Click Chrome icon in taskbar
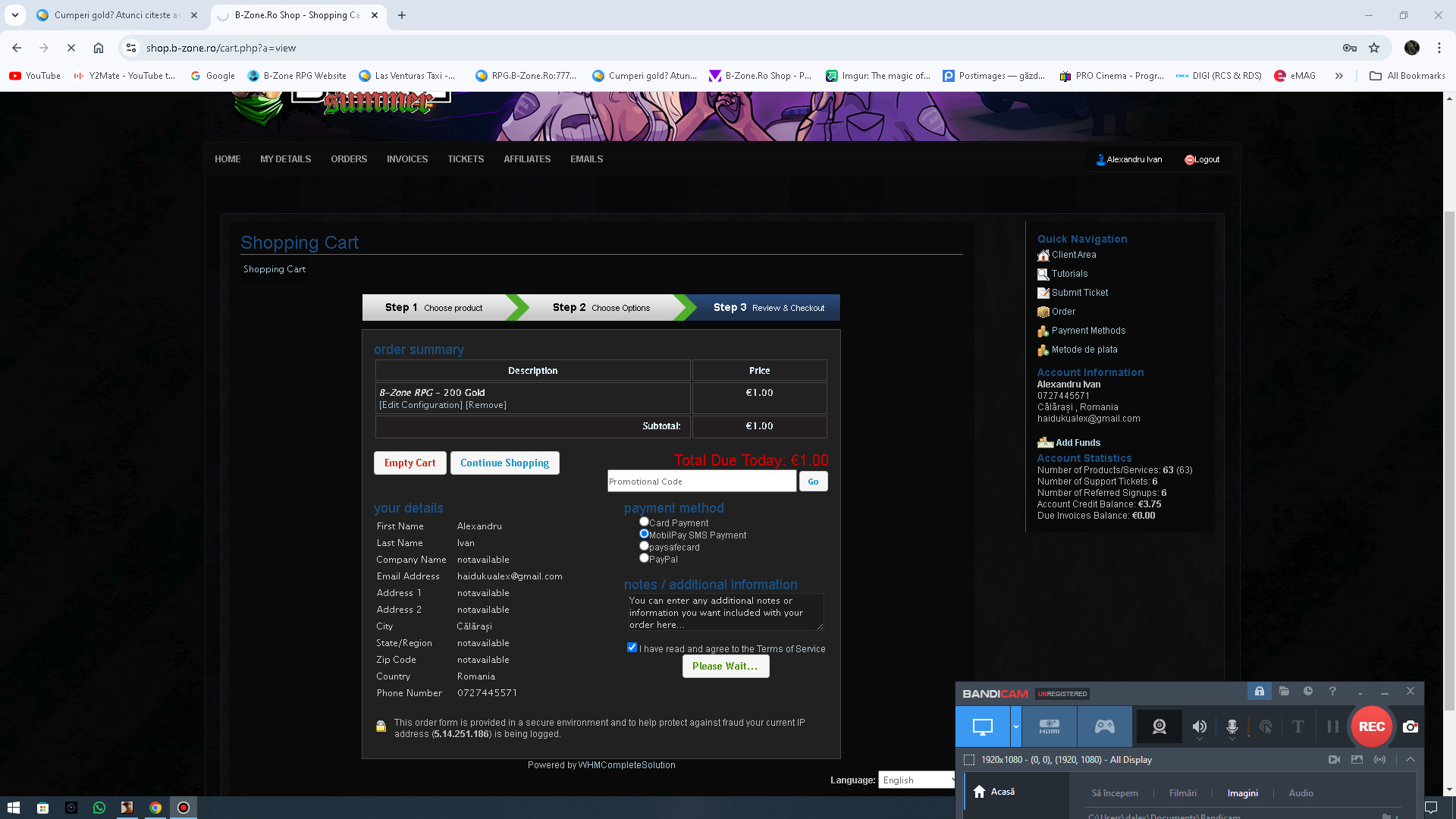1456x819 pixels. (155, 808)
